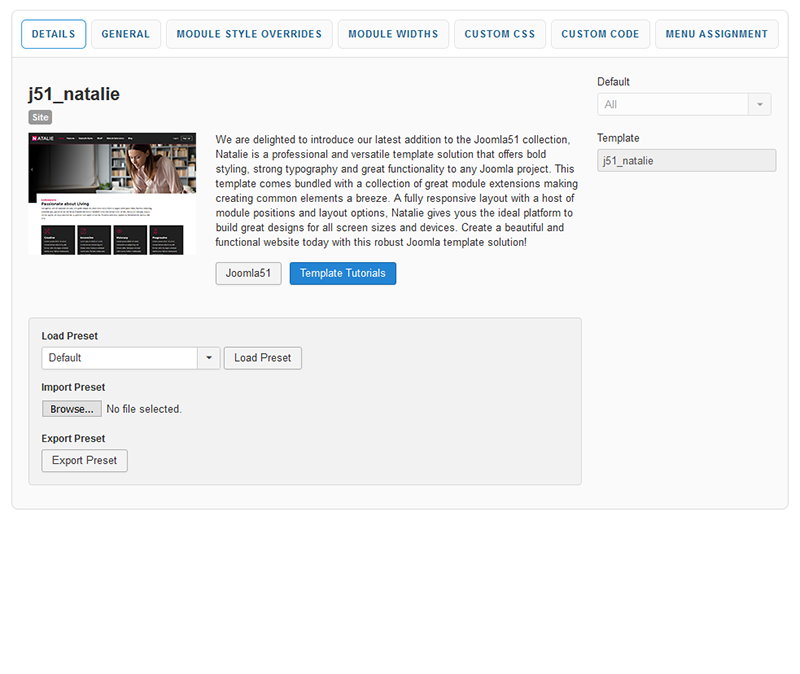This screenshot has width=800, height=674.
Task: Open Template Tutorials
Action: click(x=343, y=274)
